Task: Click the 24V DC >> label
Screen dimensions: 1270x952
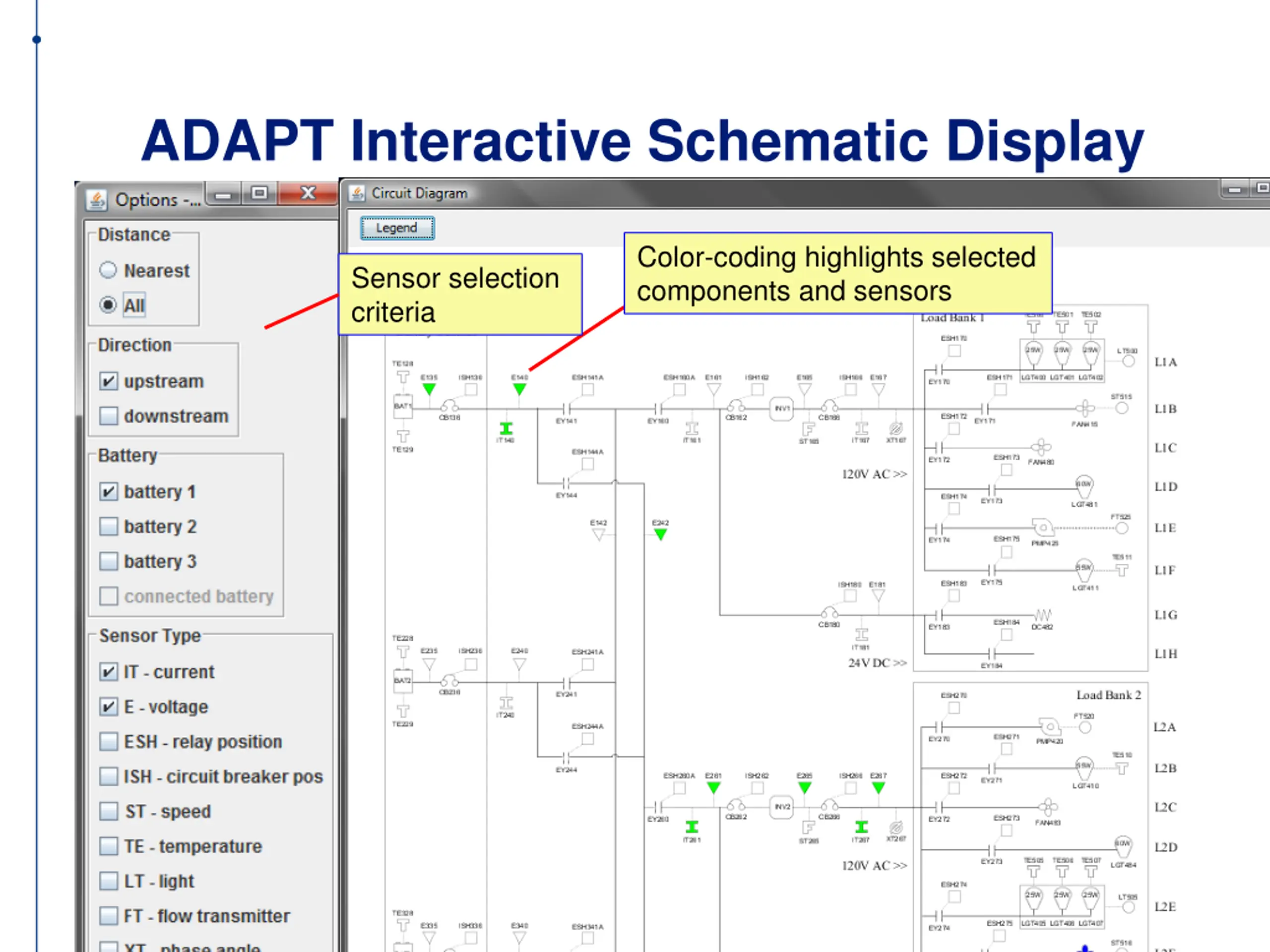Action: tap(877, 663)
